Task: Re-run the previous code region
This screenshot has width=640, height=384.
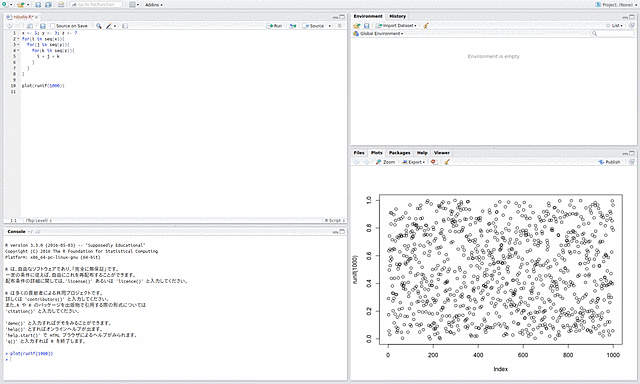Action: 293,26
